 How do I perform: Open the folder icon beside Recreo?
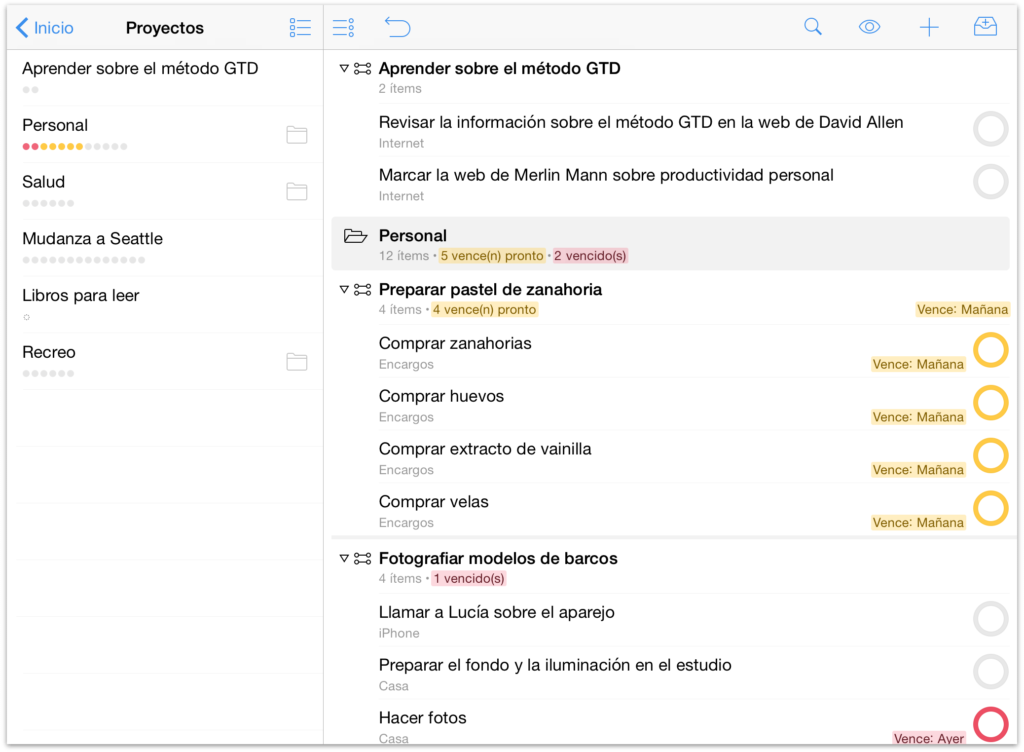[297, 361]
